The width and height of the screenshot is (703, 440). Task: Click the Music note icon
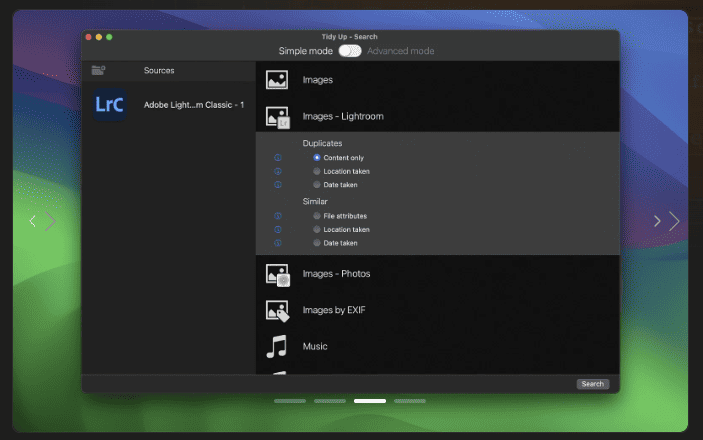(x=277, y=346)
